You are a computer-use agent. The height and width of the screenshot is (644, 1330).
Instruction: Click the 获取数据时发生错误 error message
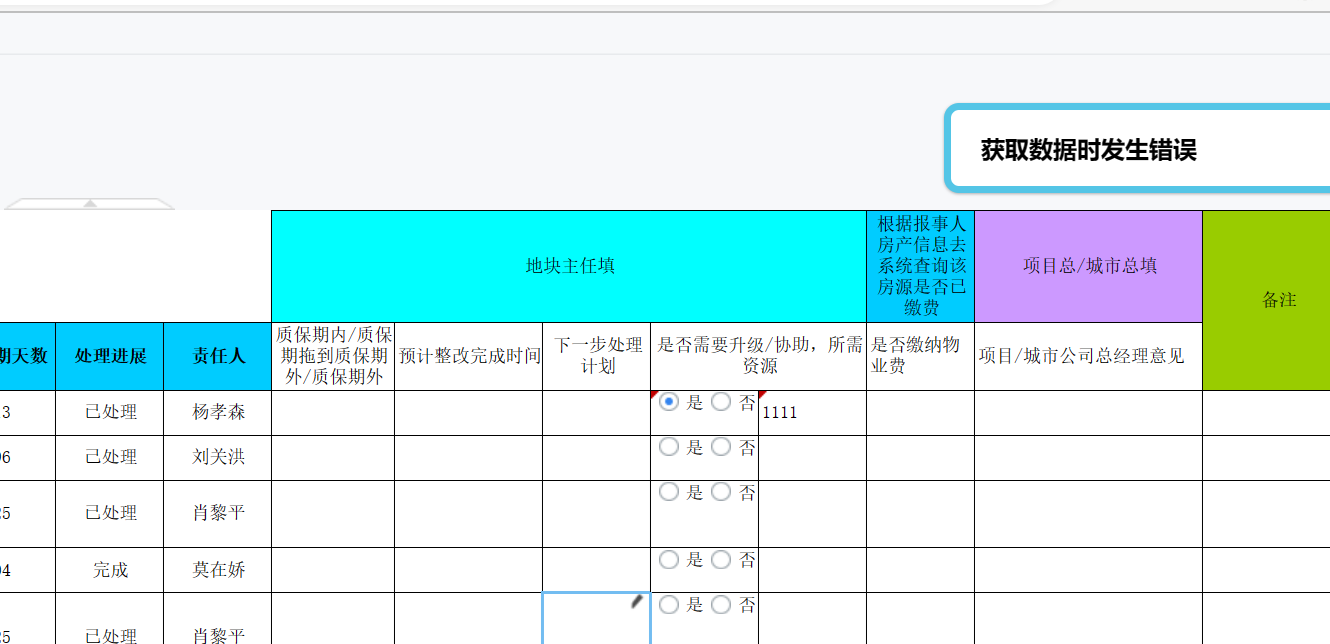pos(1089,150)
